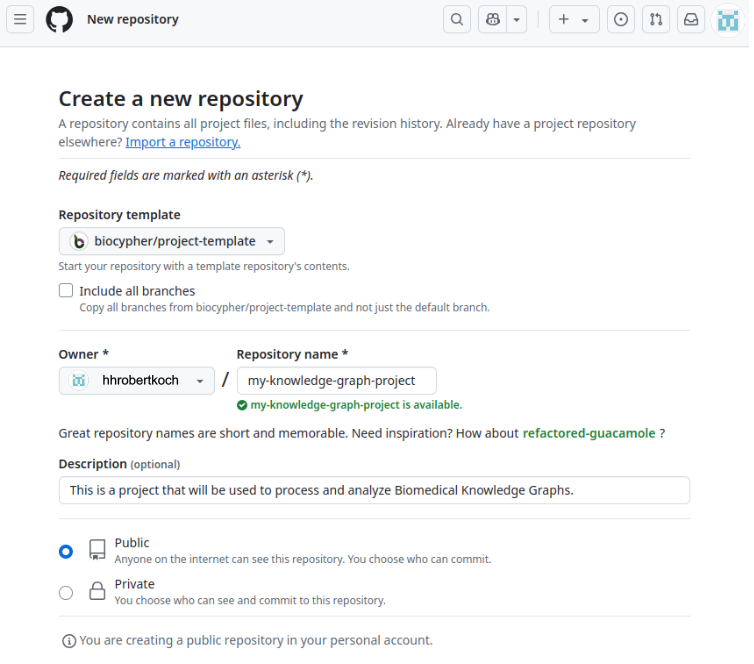Follow the Import a repository link
754x664 pixels.
pyautogui.click(x=183, y=142)
